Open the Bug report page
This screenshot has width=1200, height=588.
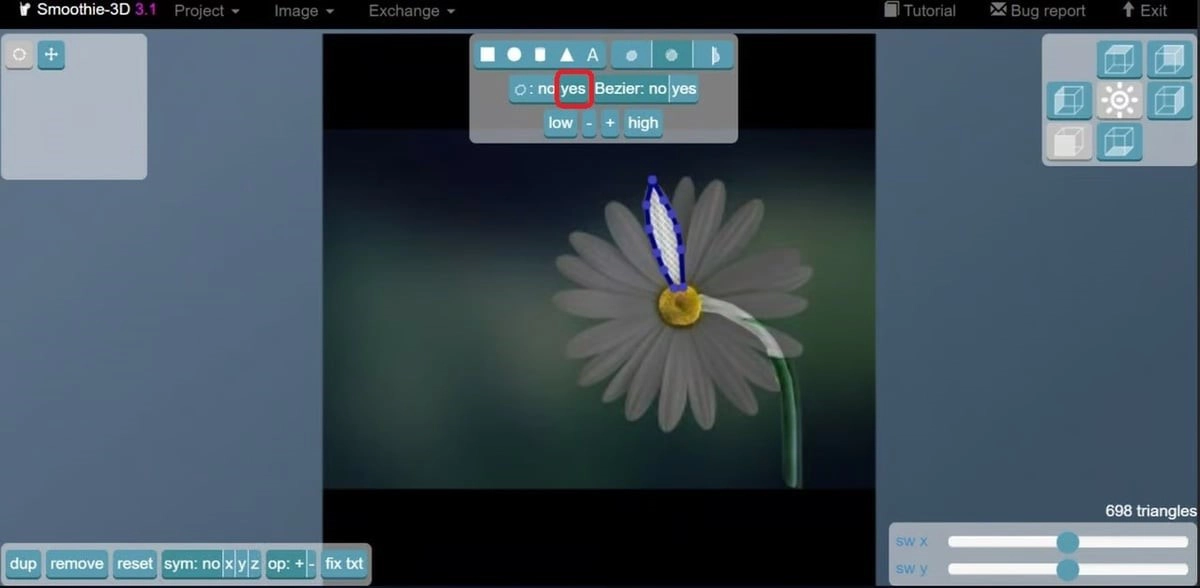pyautogui.click(x=1037, y=10)
